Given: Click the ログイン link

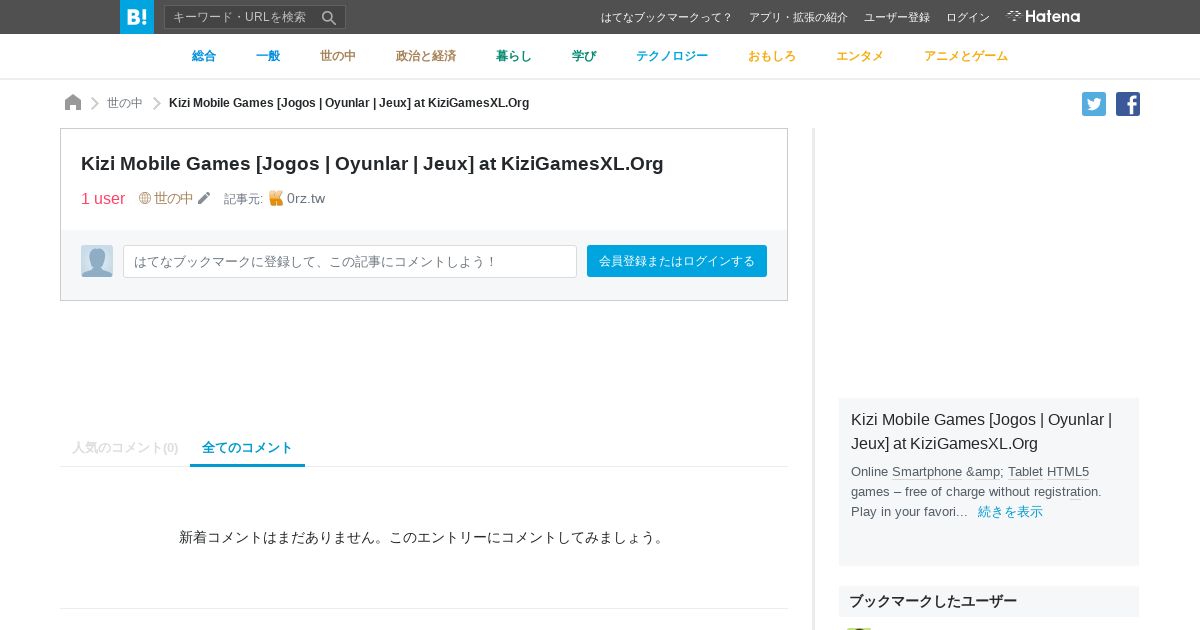Looking at the screenshot, I should (968, 17).
